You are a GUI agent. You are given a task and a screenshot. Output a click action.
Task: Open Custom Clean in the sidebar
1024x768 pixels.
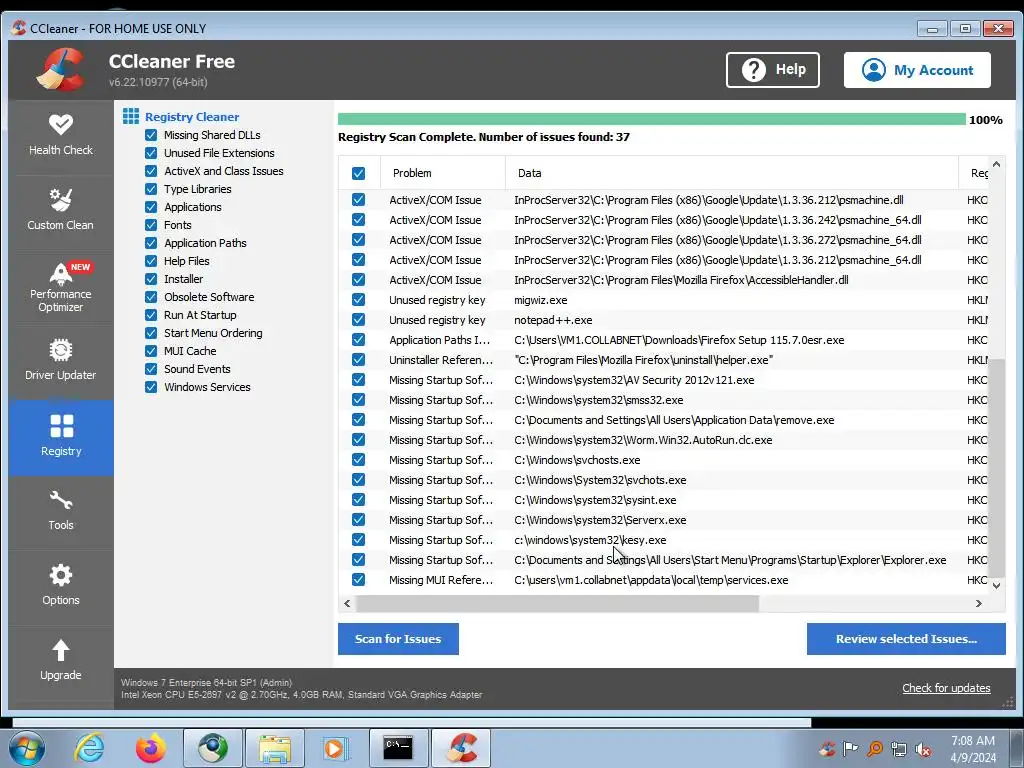tap(61, 210)
